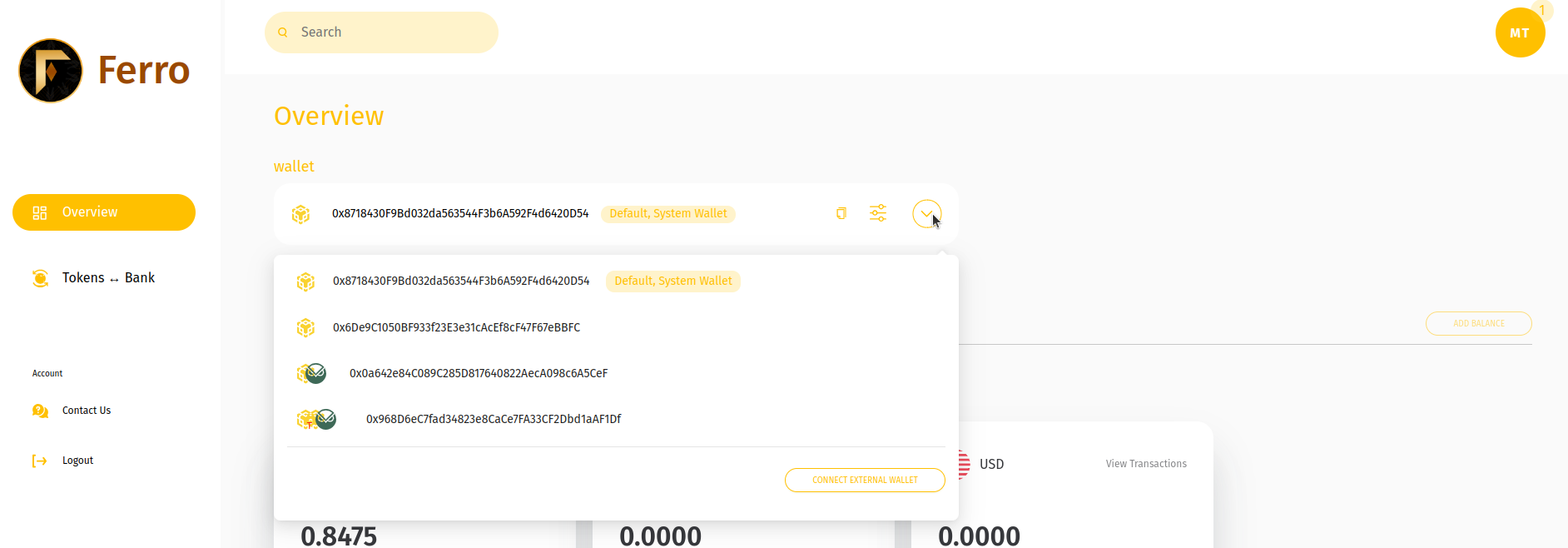This screenshot has height=548, width=1568.
Task: Click the search magnifier icon
Action: (283, 32)
